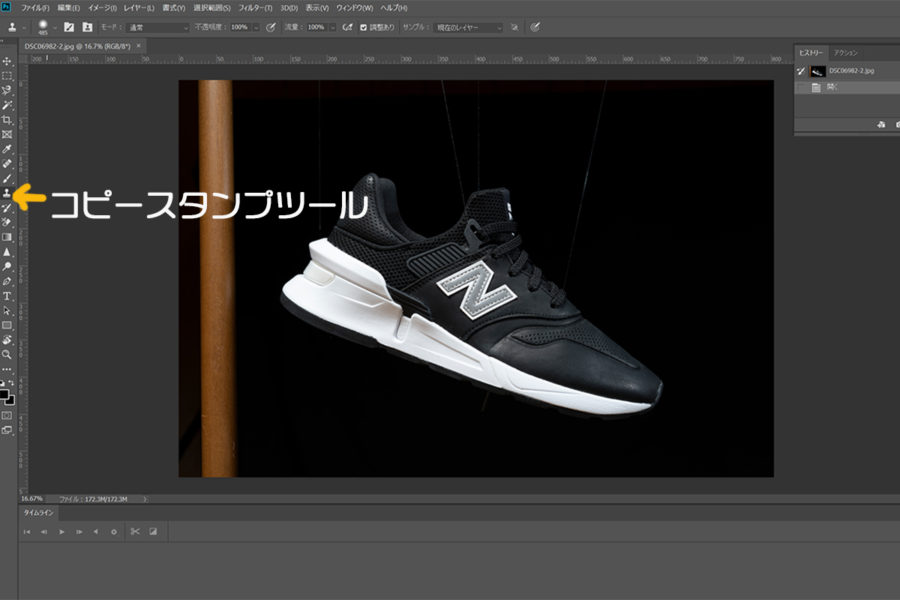Open the Clone Source panel

87,27
